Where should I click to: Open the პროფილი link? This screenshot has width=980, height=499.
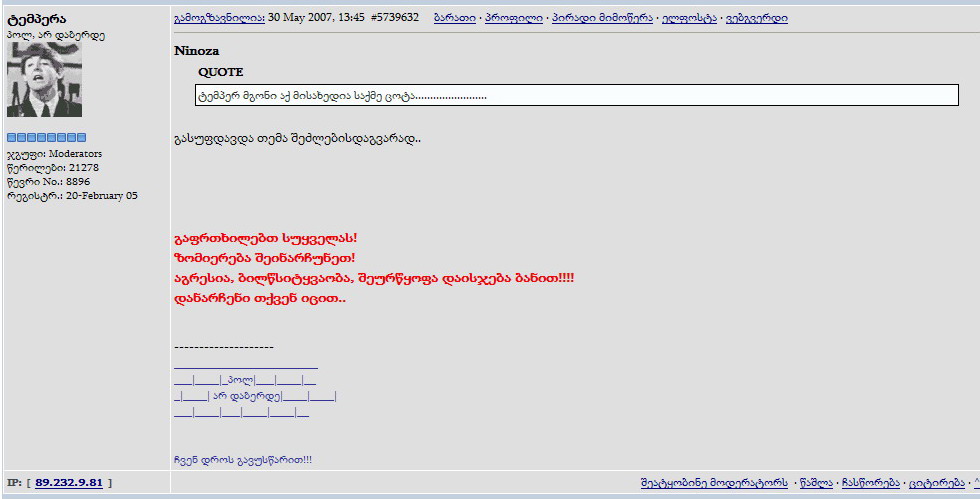click(x=514, y=18)
